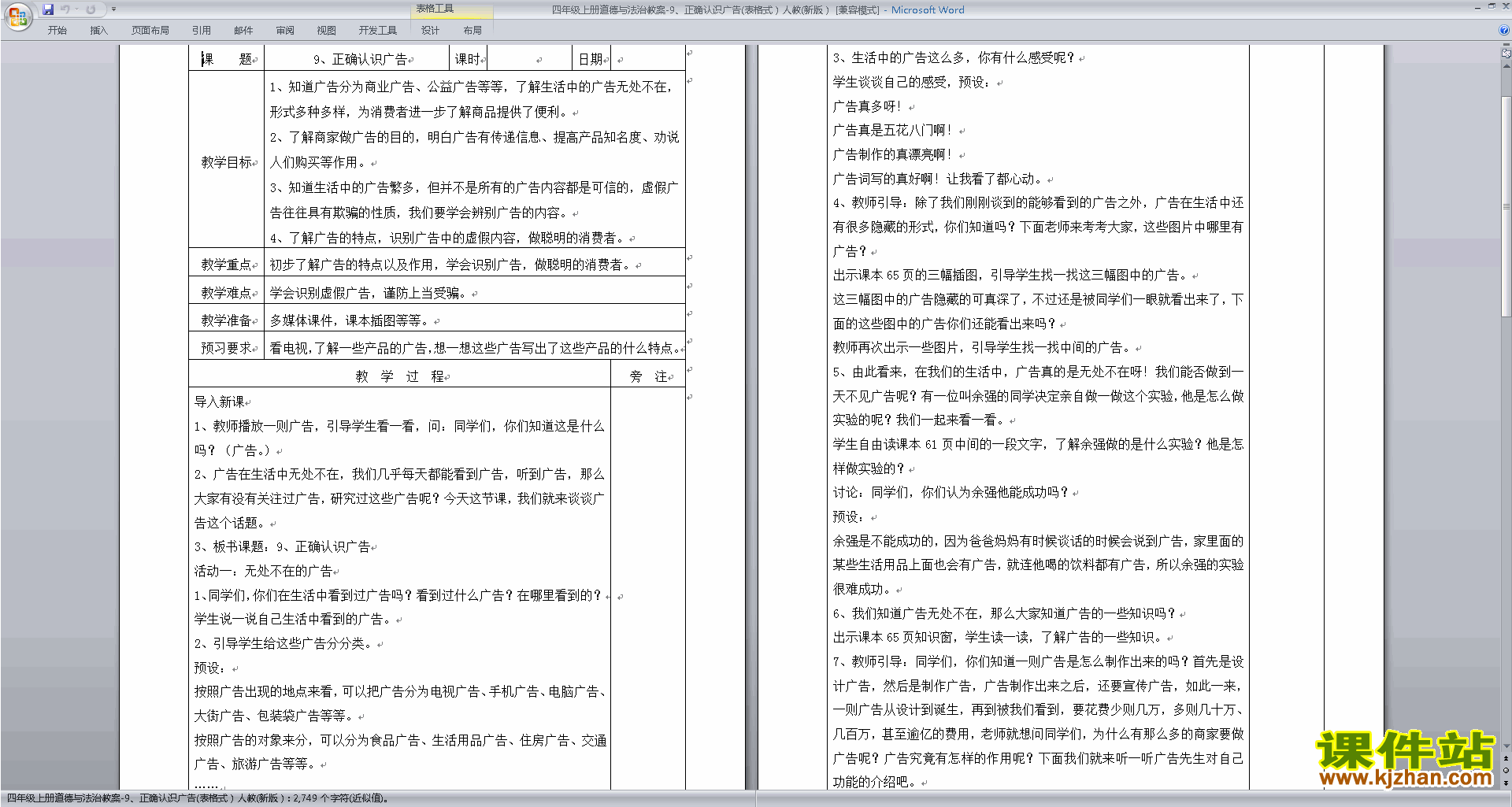Click the 6、我们知道广告无处不在 line
The image size is (1512, 807).
(1005, 613)
